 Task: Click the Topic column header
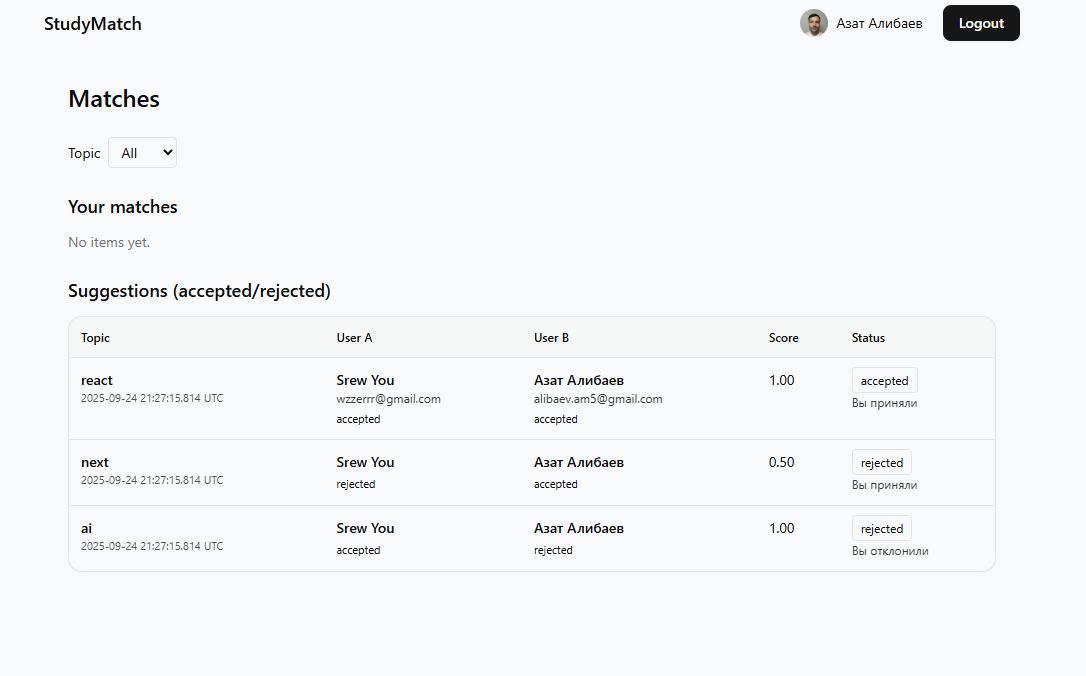96,338
